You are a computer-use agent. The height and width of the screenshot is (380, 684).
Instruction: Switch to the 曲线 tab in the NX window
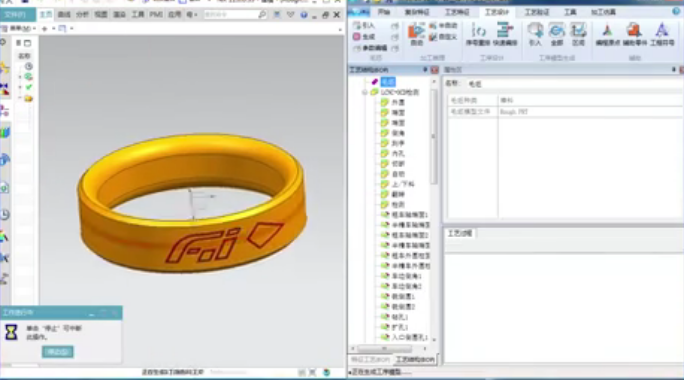click(x=64, y=15)
